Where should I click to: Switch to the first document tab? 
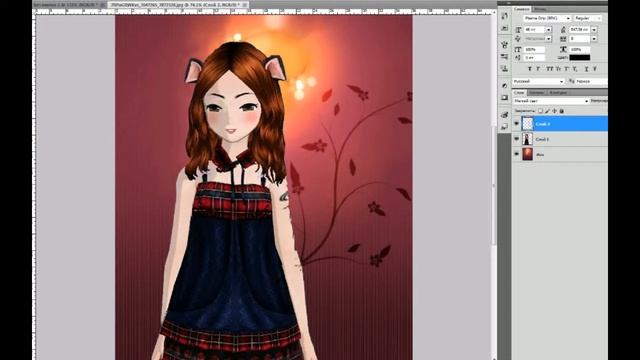[x=69, y=4]
